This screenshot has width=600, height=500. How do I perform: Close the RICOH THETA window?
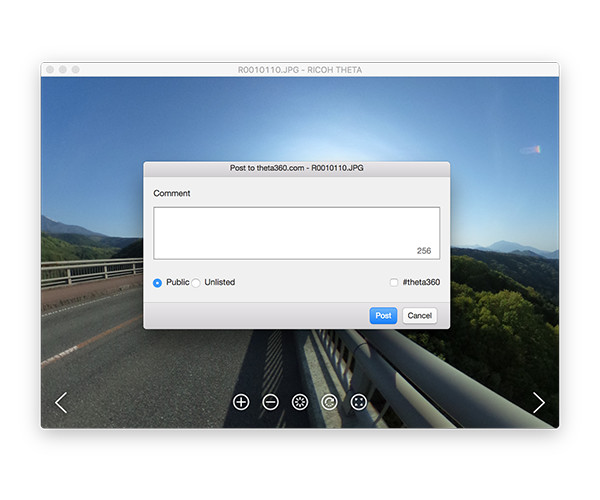tap(49, 70)
